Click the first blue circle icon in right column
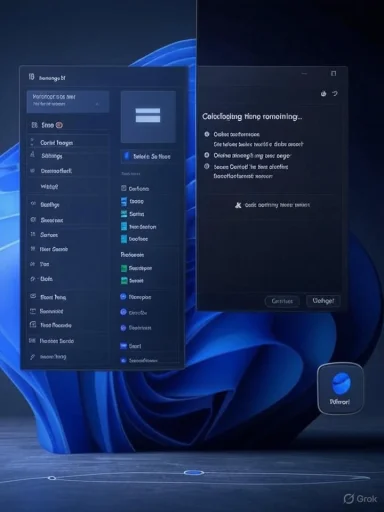The image size is (384, 512). [x=123, y=296]
